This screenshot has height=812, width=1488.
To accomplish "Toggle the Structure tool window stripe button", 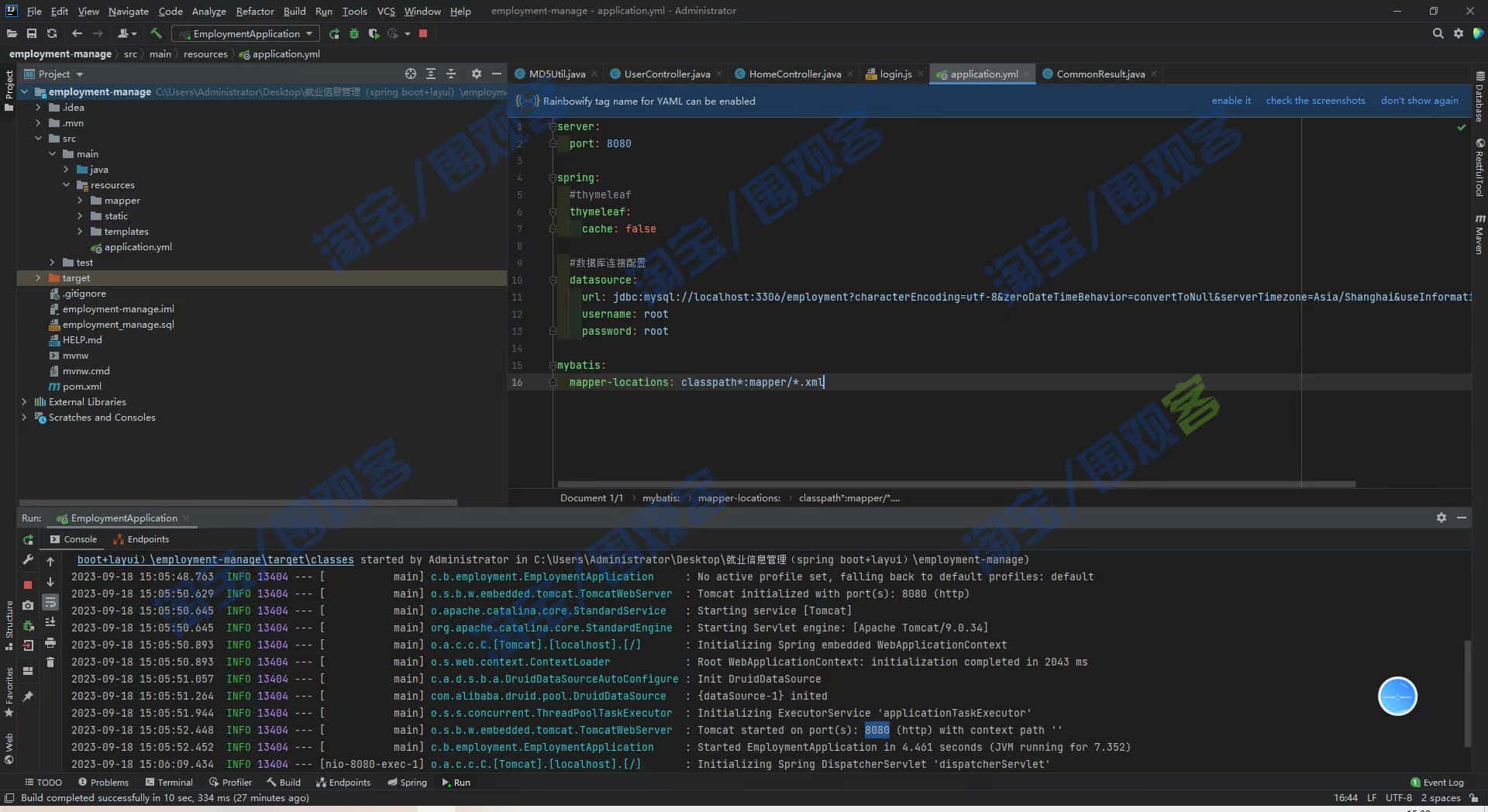I will [9, 624].
